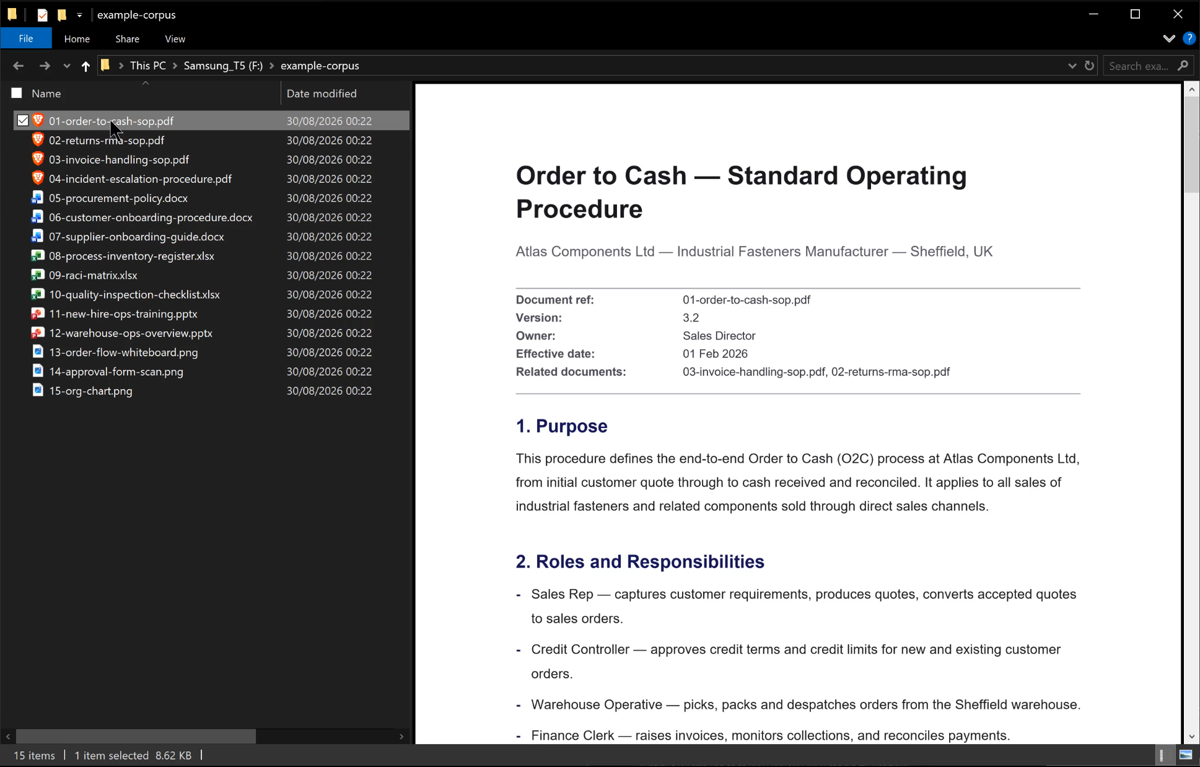Screen dimensions: 1200x767
Task: Click the Word icon beside 07-supplier-onboarding-guide.docx
Action: [38, 237]
